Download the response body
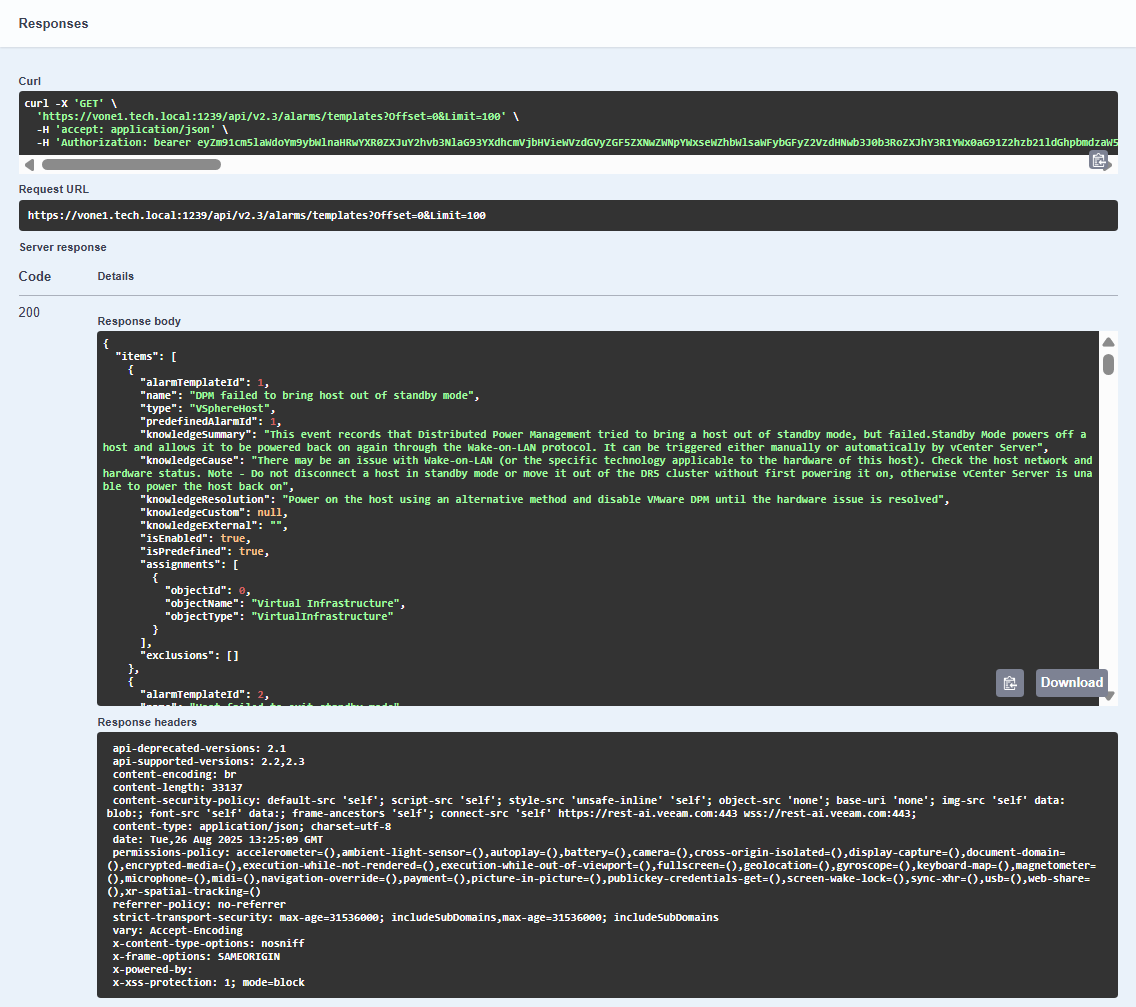 pyautogui.click(x=1071, y=682)
